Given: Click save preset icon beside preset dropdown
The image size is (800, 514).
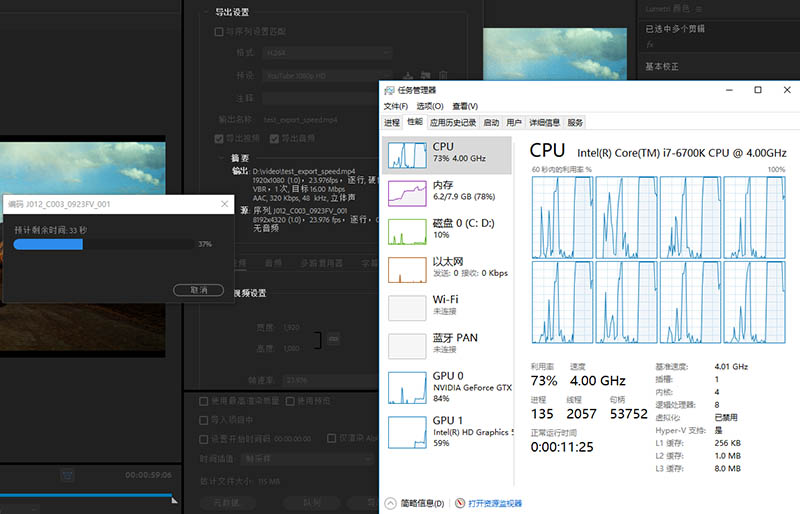Looking at the screenshot, I should [408, 76].
